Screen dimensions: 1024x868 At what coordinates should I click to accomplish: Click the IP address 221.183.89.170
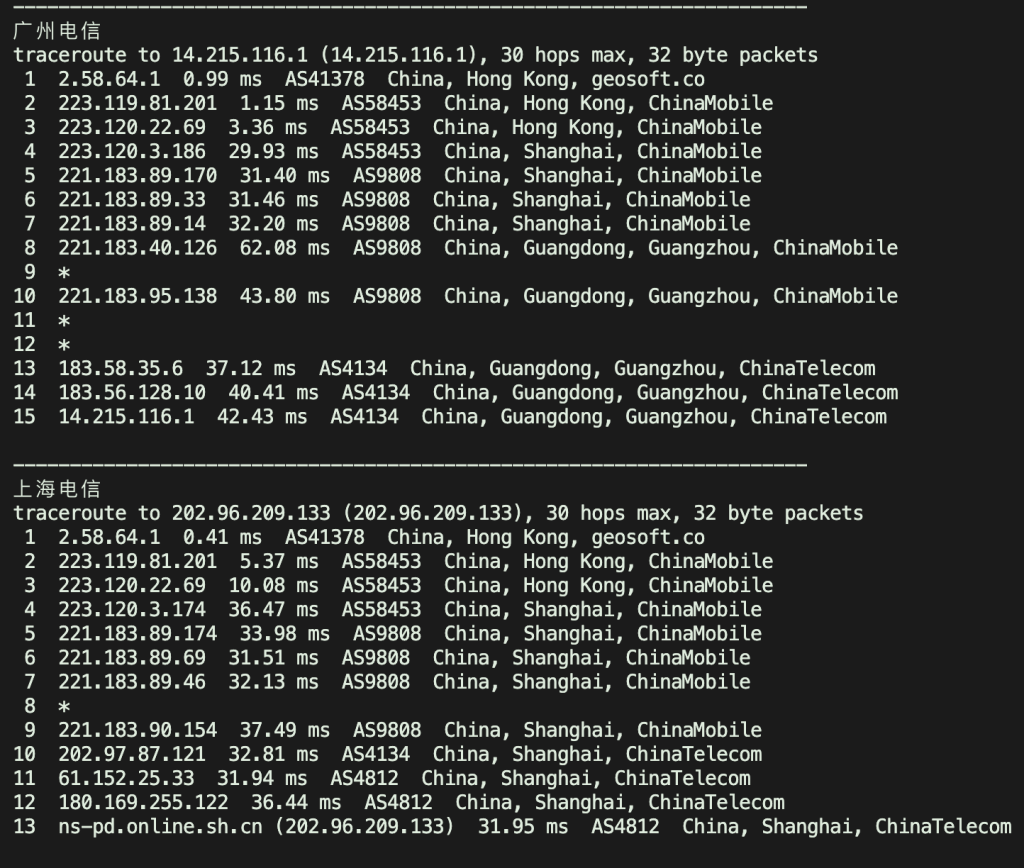137,176
